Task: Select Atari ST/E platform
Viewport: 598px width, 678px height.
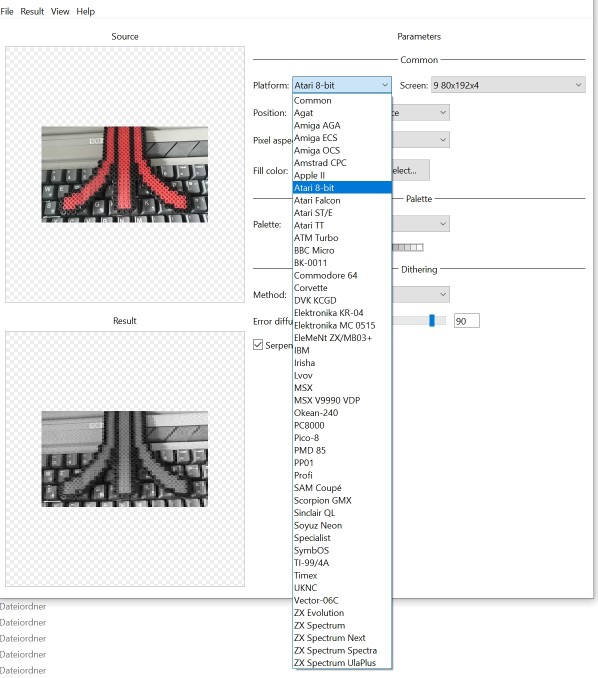Action: (x=342, y=213)
